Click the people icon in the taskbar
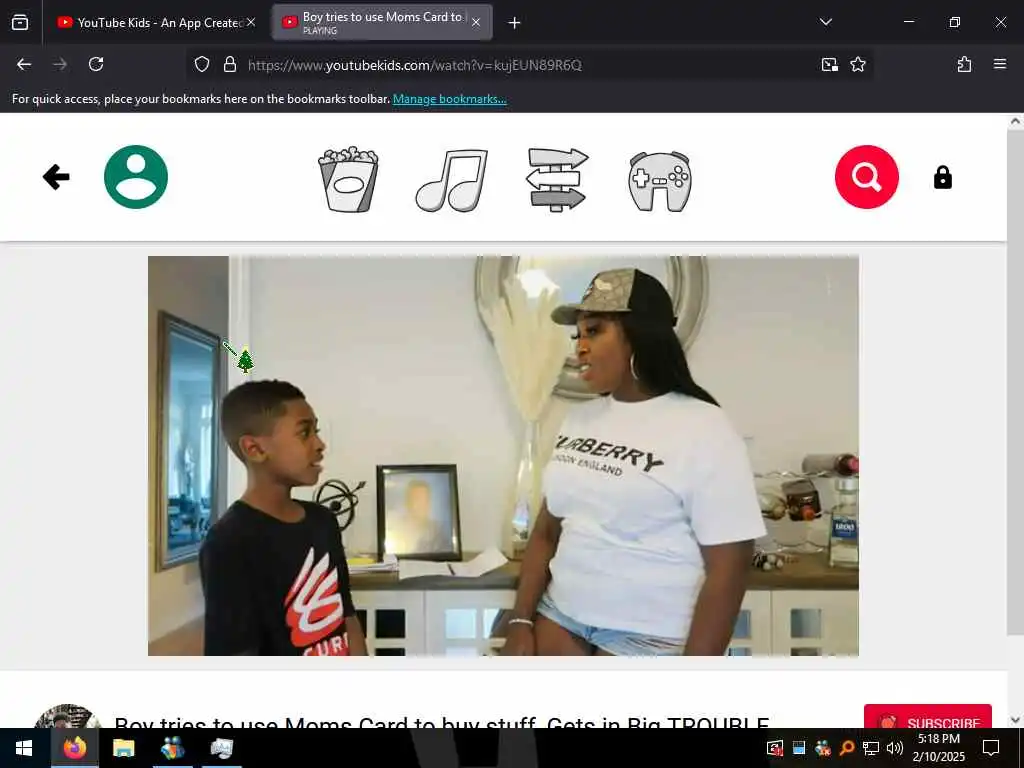 point(172,748)
